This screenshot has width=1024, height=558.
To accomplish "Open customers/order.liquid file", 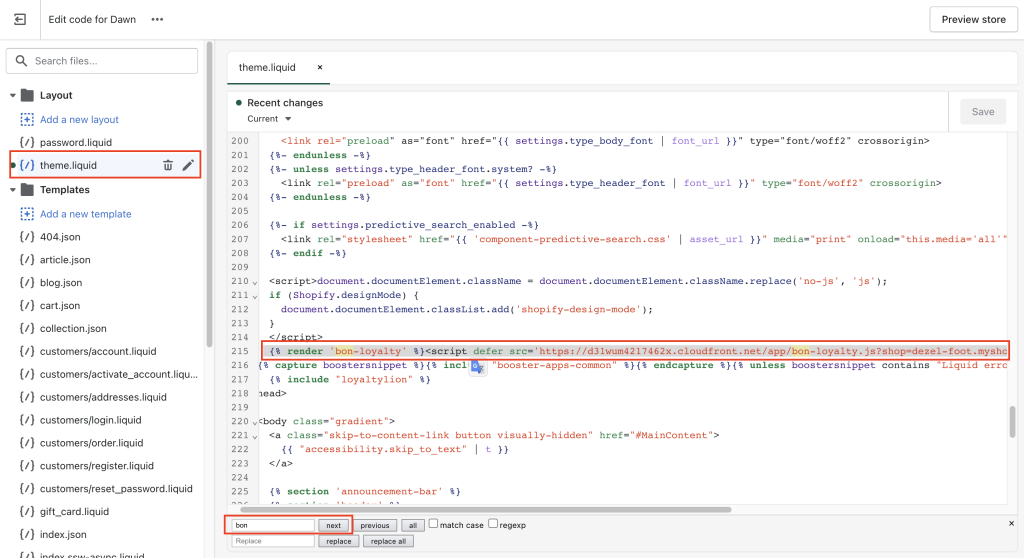I will point(91,442).
